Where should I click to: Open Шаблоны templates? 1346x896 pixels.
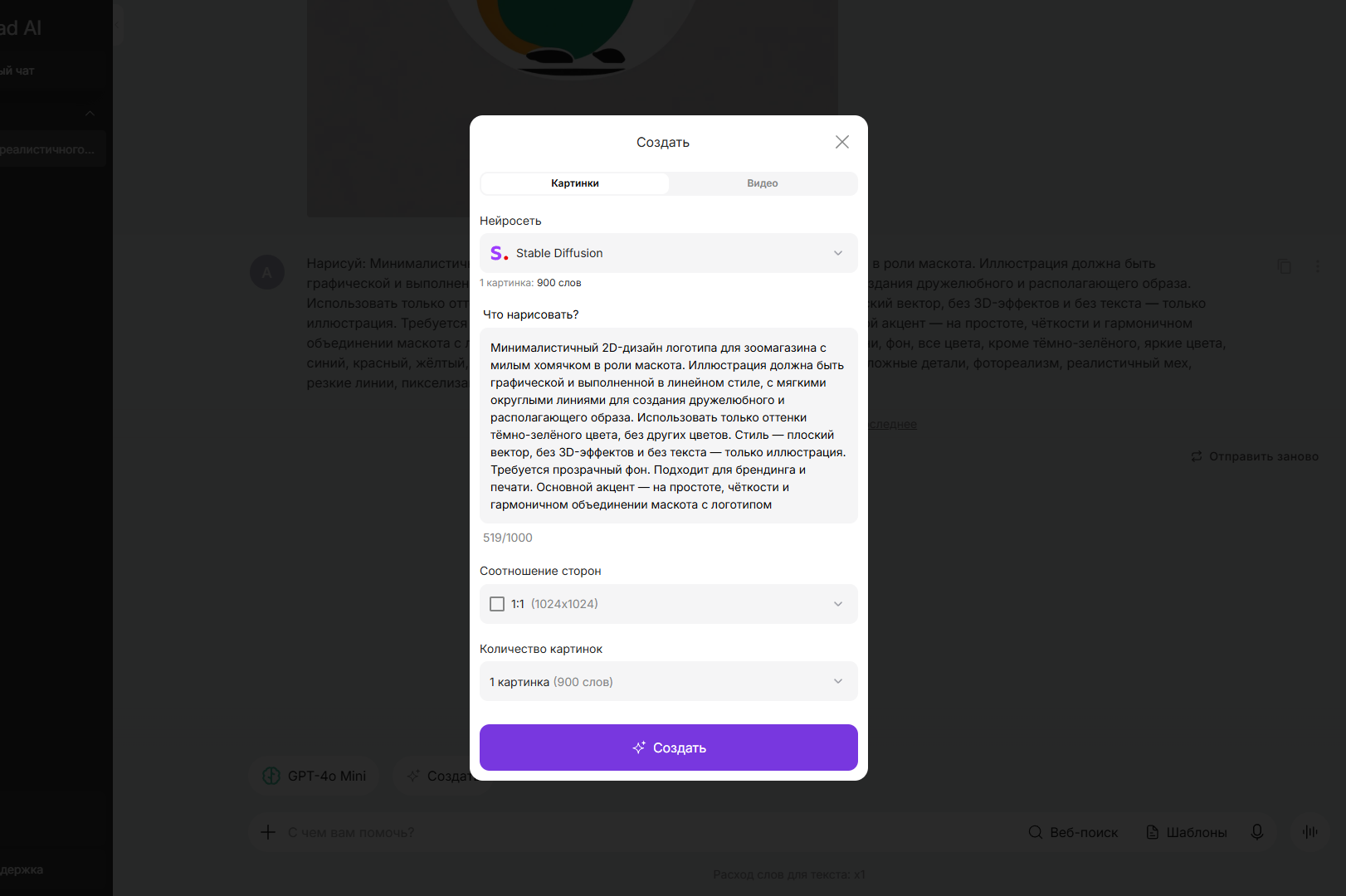[1187, 832]
